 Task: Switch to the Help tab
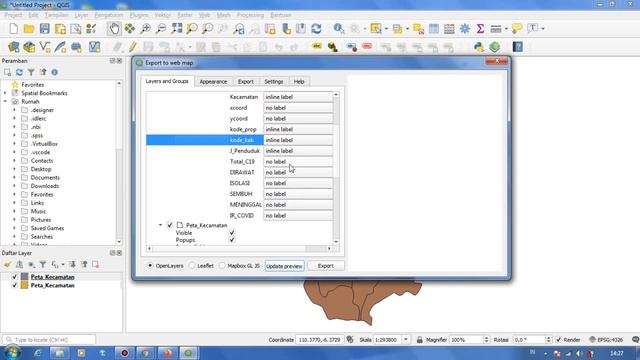coord(299,82)
